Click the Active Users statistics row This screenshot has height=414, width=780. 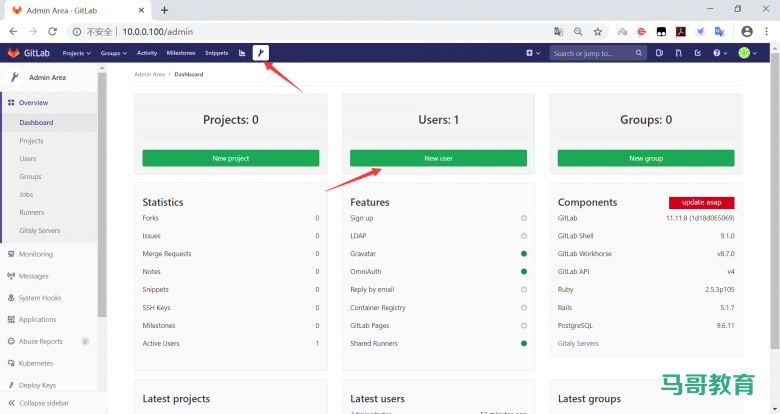tap(231, 343)
